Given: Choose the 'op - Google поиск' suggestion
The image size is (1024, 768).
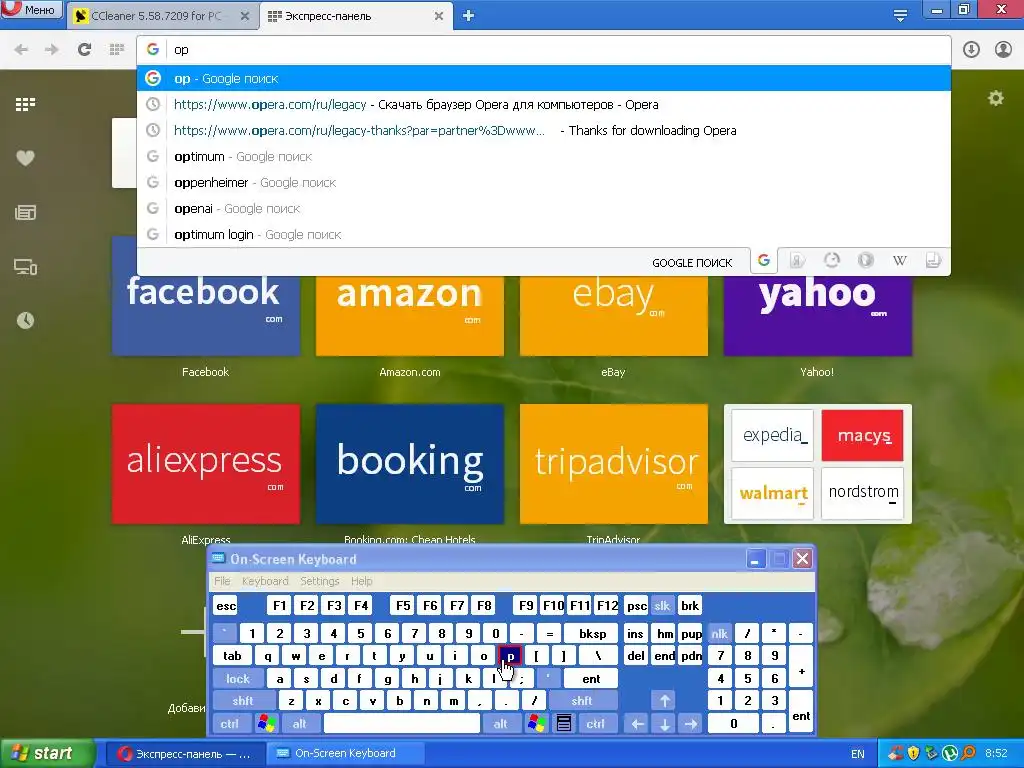Looking at the screenshot, I should [543, 78].
